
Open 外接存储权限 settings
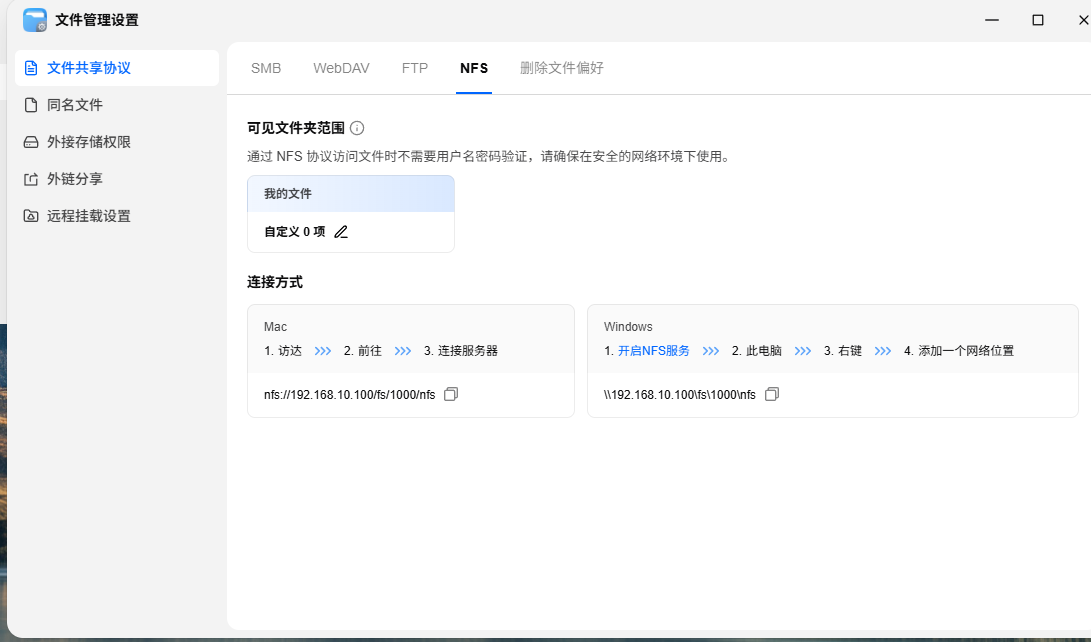117,142
